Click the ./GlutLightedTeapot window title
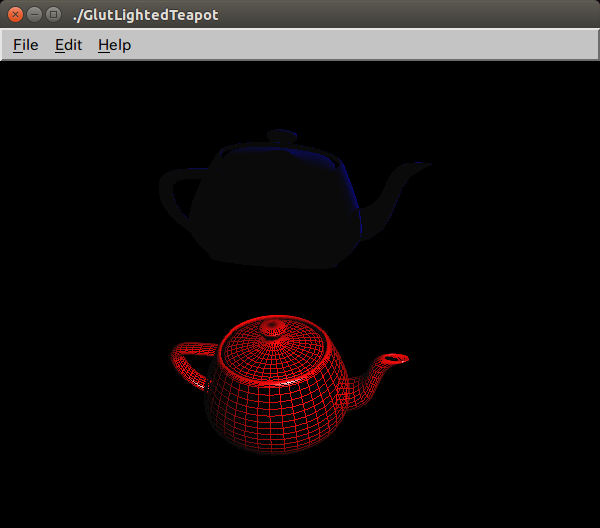 145,15
